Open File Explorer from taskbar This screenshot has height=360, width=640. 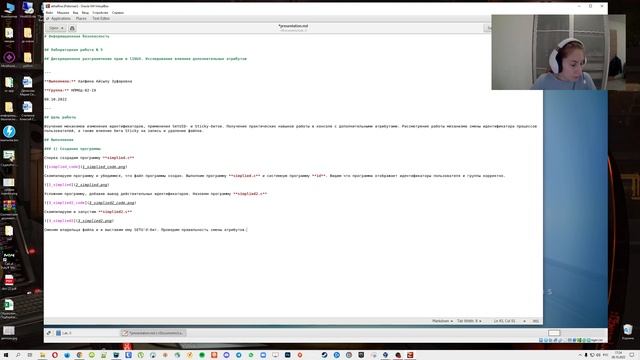click(x=42, y=355)
